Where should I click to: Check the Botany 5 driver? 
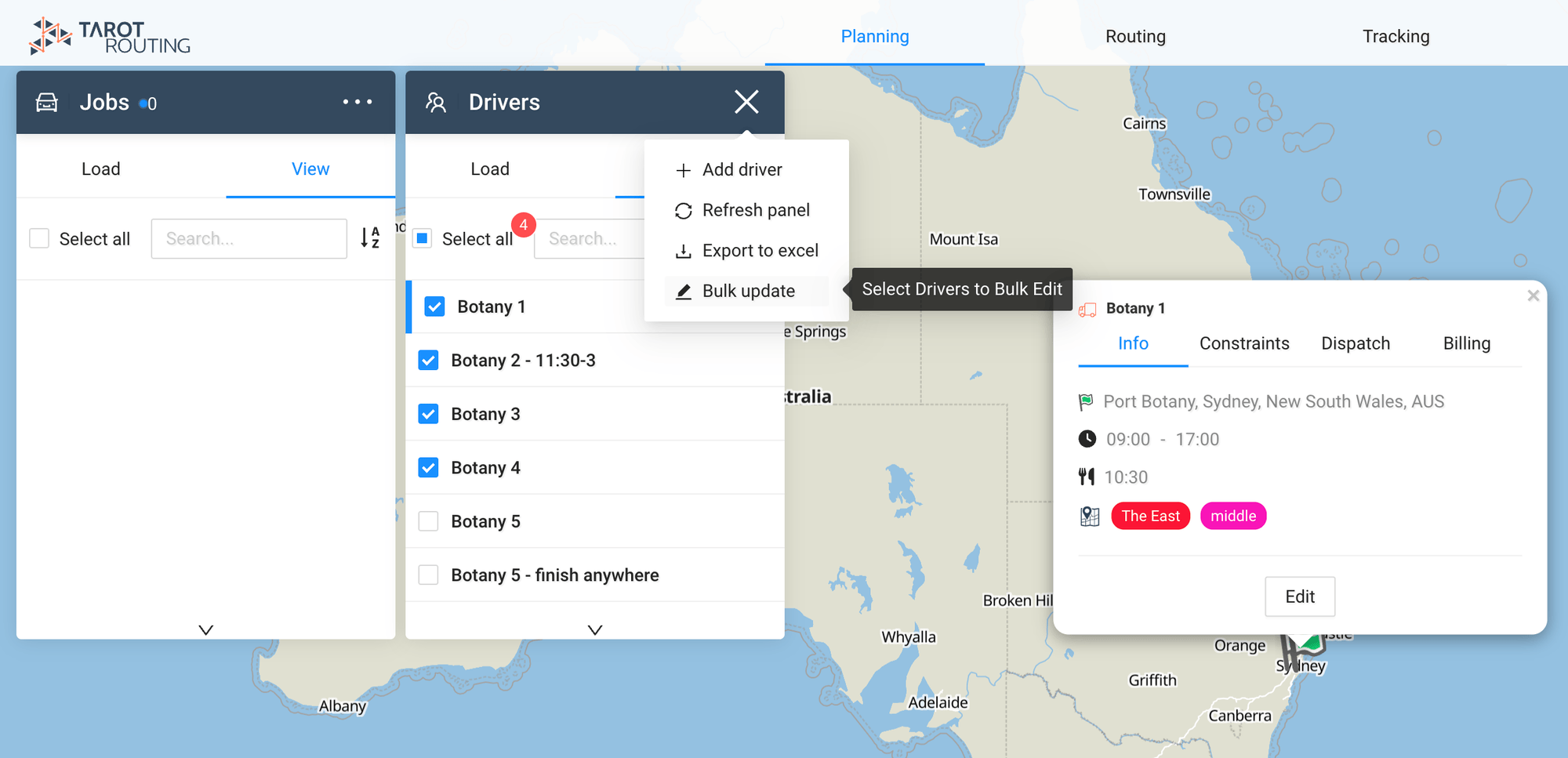428,521
